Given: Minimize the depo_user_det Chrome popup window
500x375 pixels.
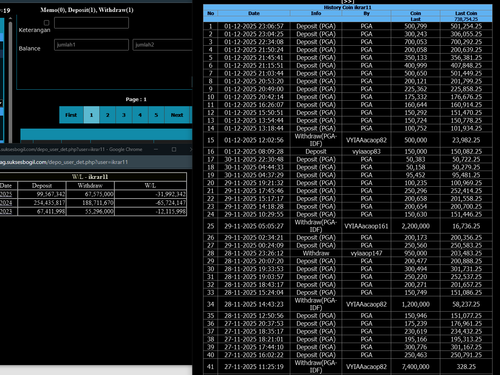Looking at the screenshot, I should (156, 149).
